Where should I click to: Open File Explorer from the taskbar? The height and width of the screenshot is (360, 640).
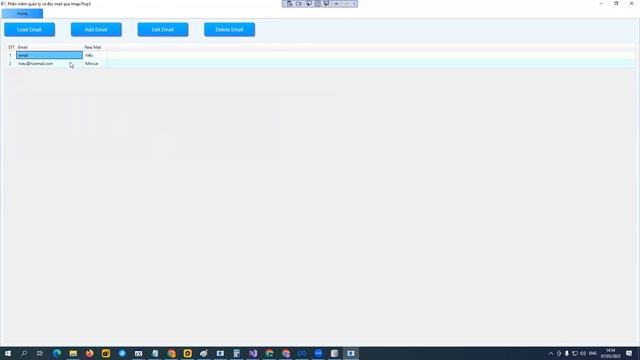click(73, 353)
